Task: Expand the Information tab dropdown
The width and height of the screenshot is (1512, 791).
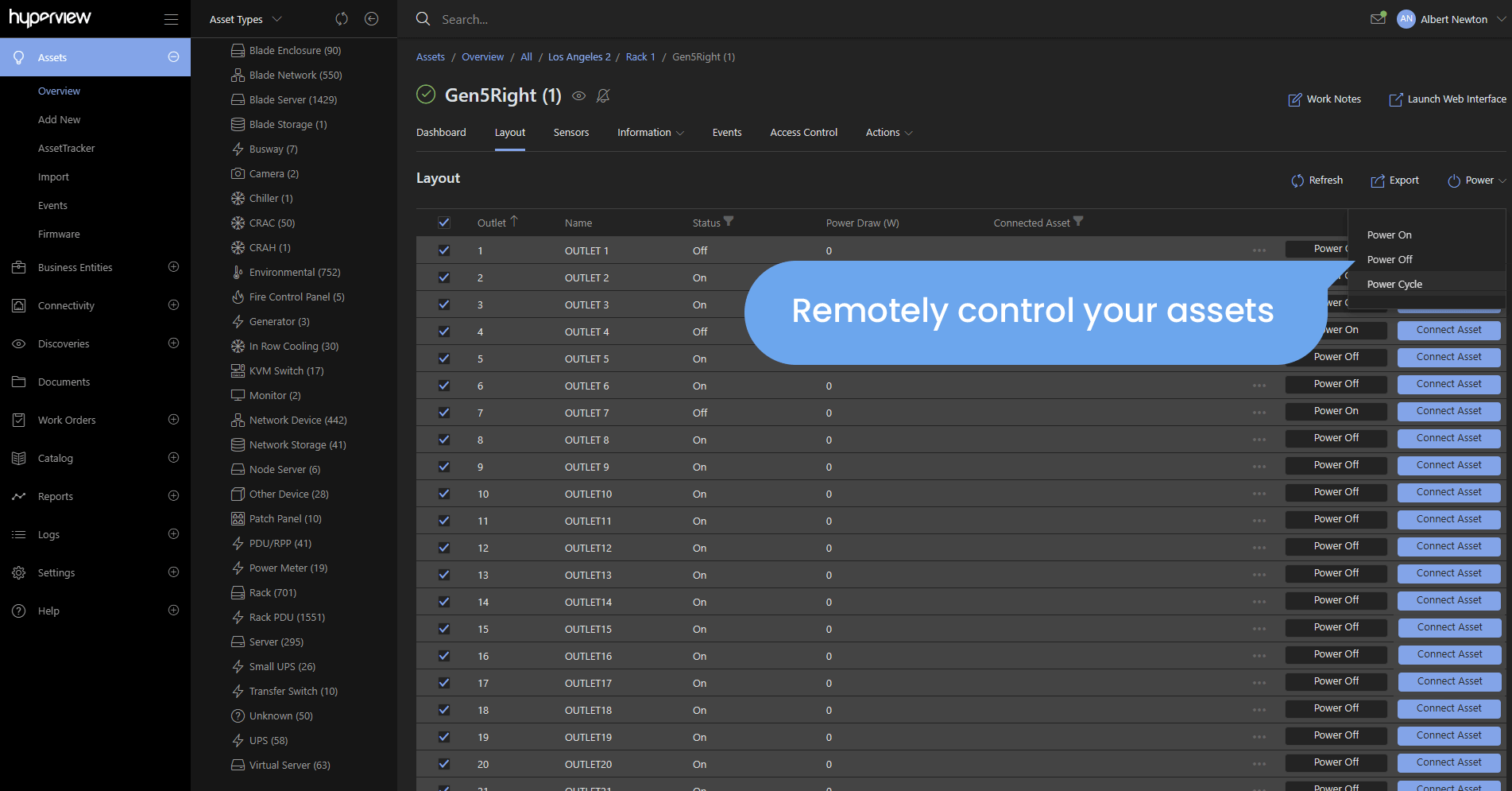Action: (650, 133)
